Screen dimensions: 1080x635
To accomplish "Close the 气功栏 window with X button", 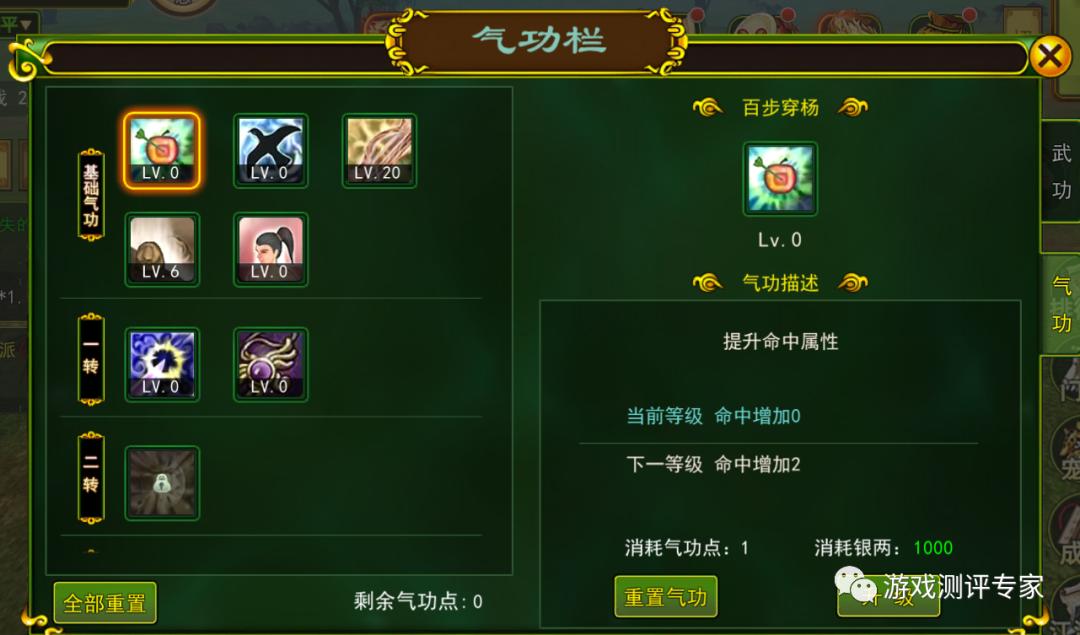I will [x=1050, y=56].
